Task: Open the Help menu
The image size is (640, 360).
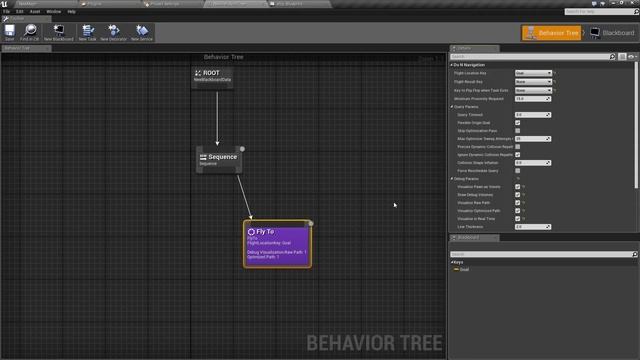Action: click(x=71, y=11)
